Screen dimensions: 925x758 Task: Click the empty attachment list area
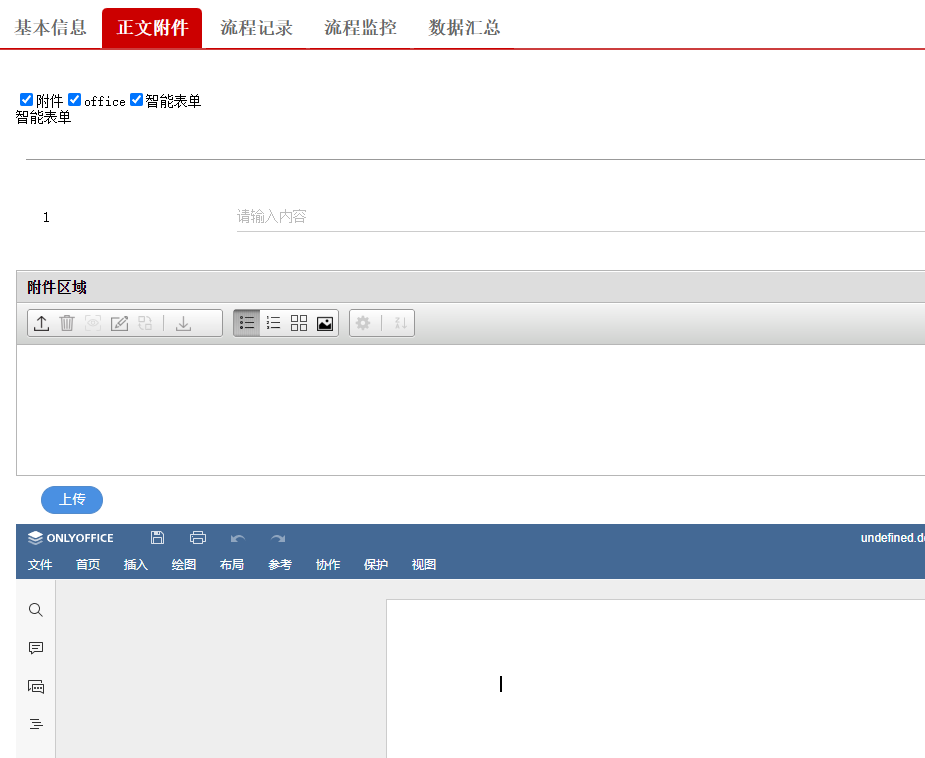471,410
